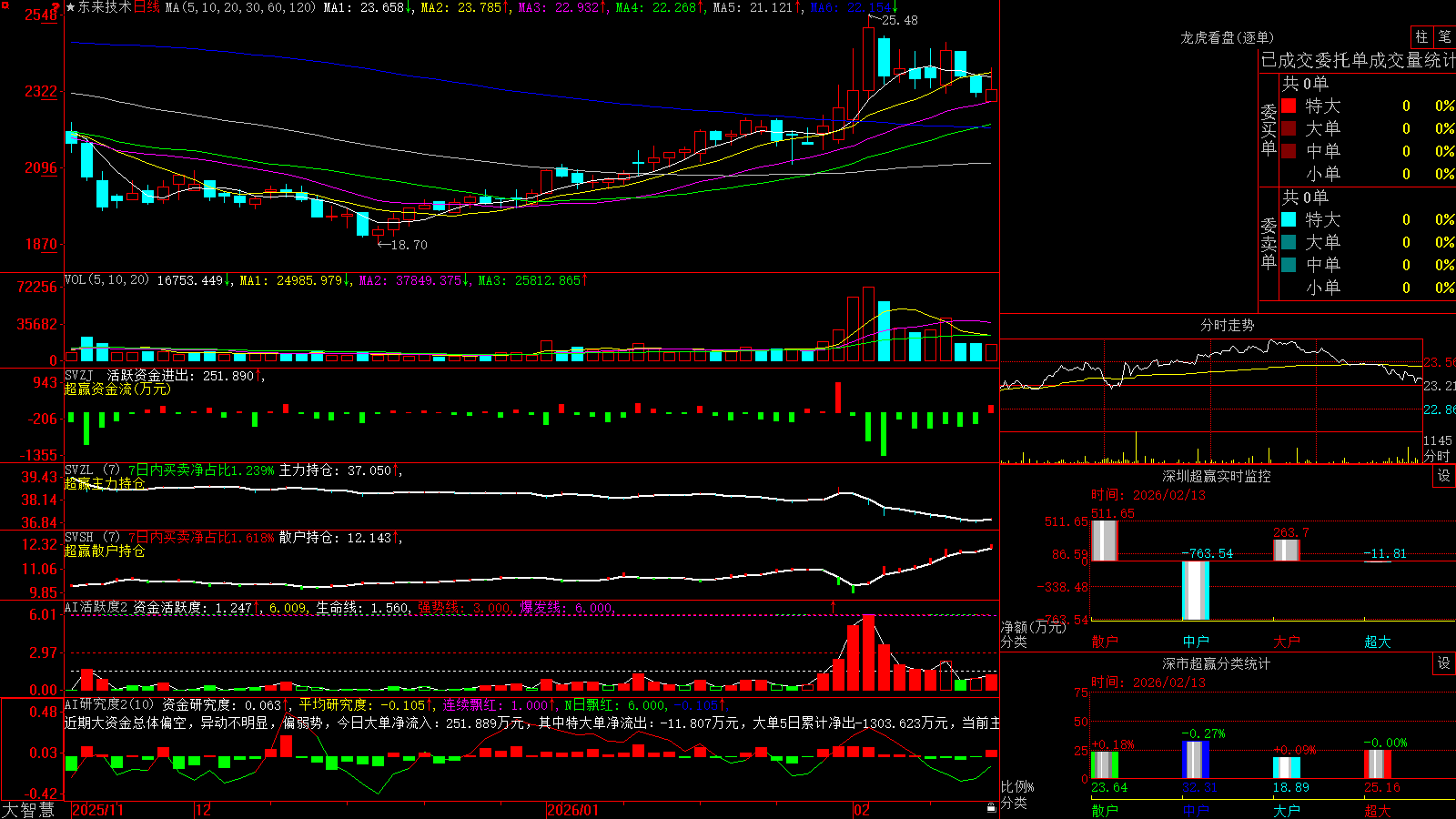1456x819 pixels.
Task: Click 强势线: 3.000 label
Action: [464, 607]
